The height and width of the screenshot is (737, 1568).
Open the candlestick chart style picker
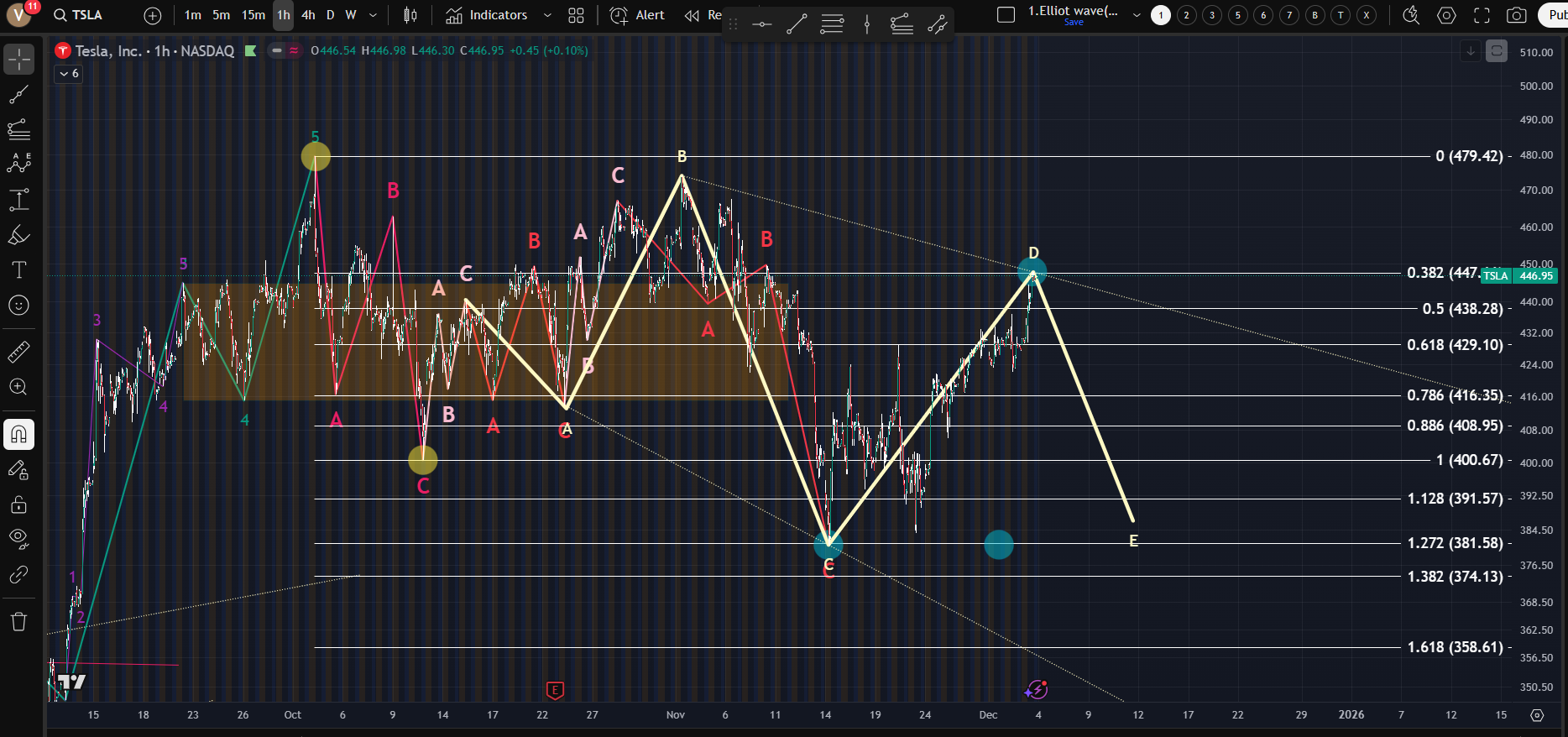coord(410,15)
